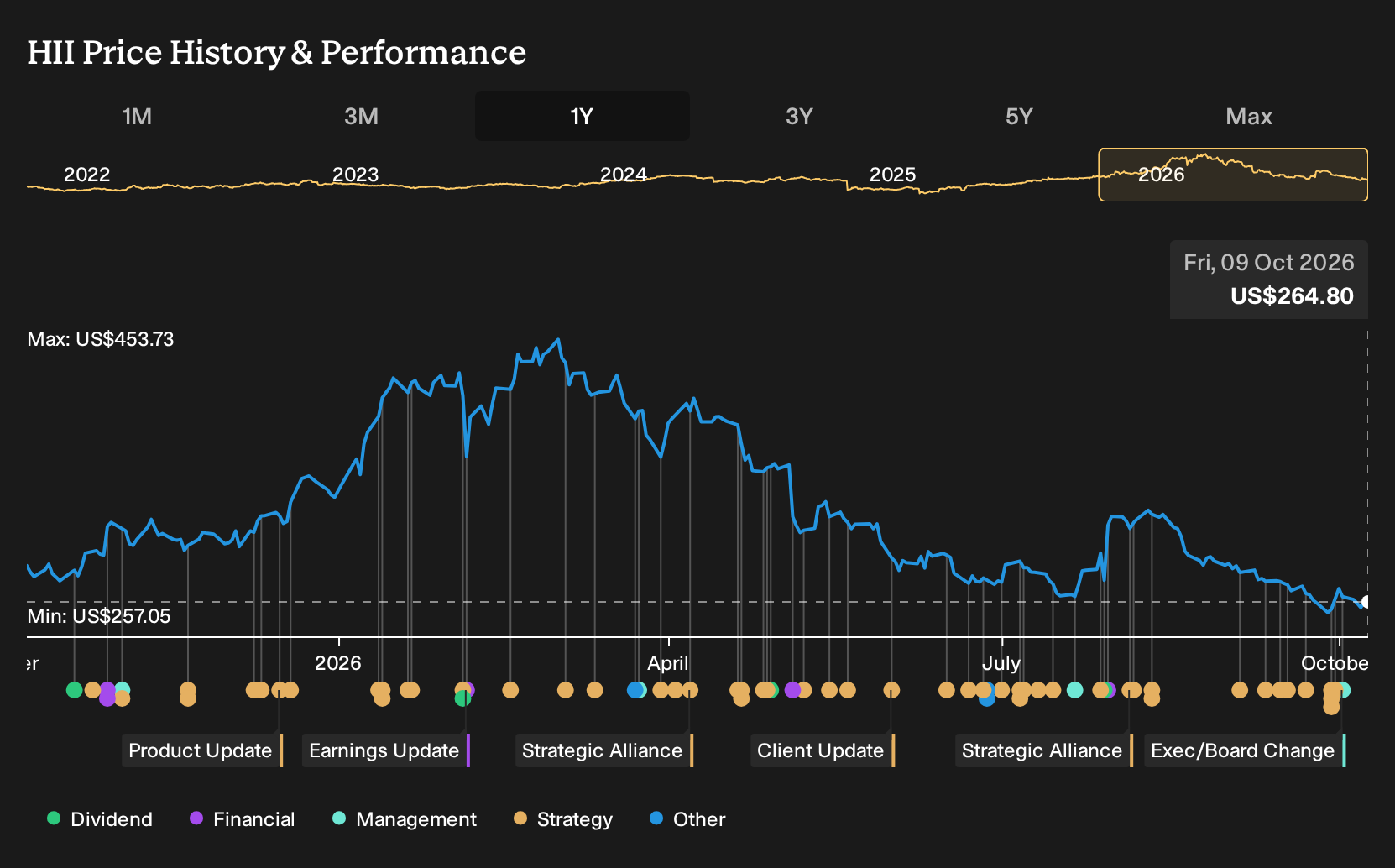Click the July axis label
Image resolution: width=1395 pixels, height=868 pixels.
coord(1001,663)
